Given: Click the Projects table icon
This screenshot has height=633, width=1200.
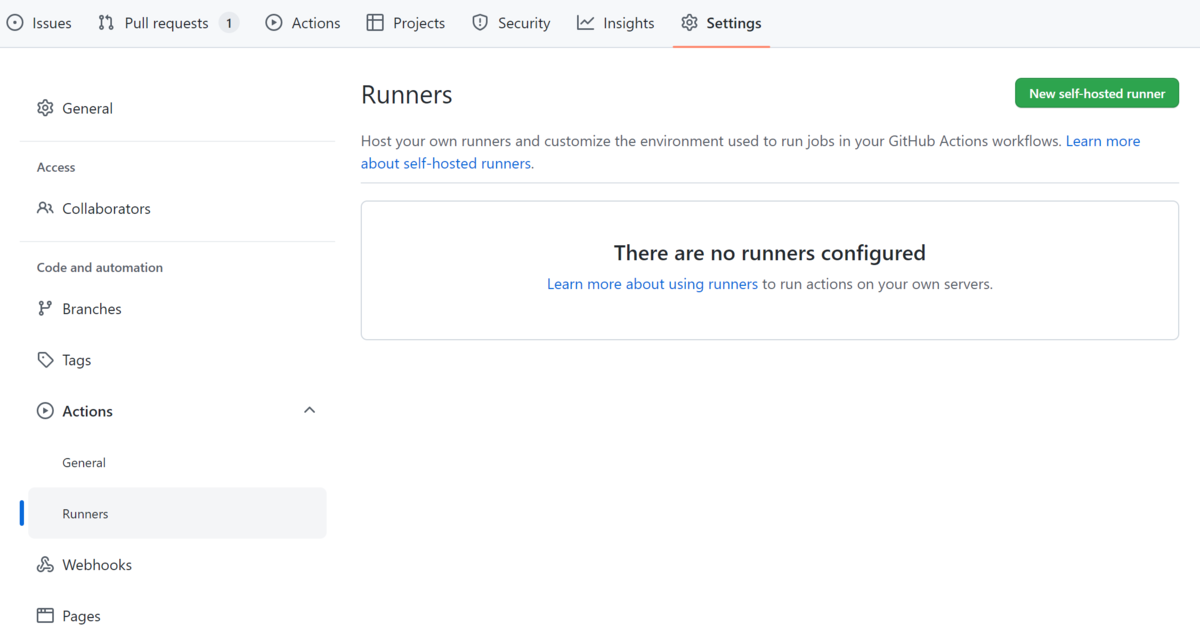Looking at the screenshot, I should (x=375, y=23).
